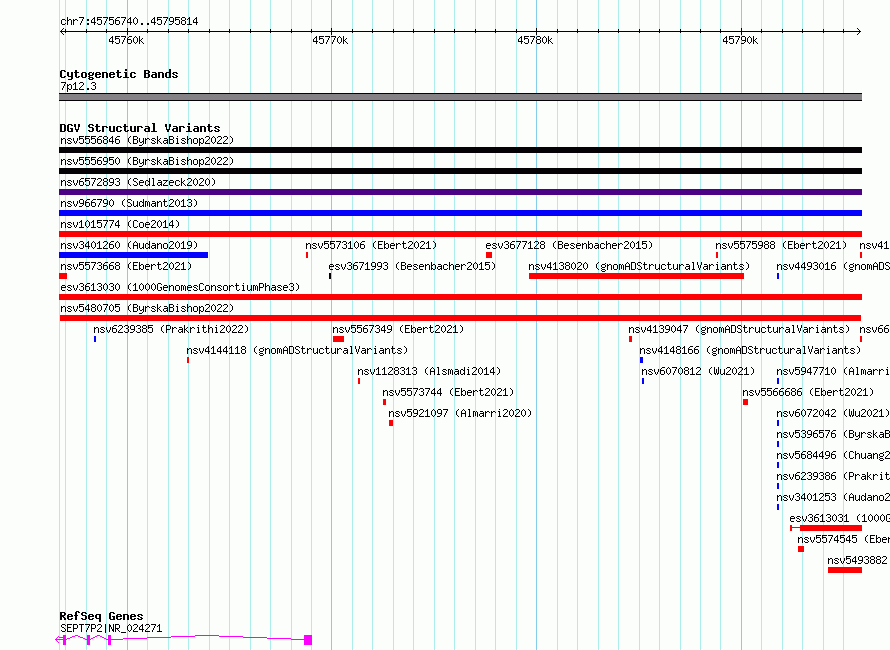Screen dimensions: 890x650
Task: Click the red nsv5567349 variant block
Action: (x=338, y=339)
